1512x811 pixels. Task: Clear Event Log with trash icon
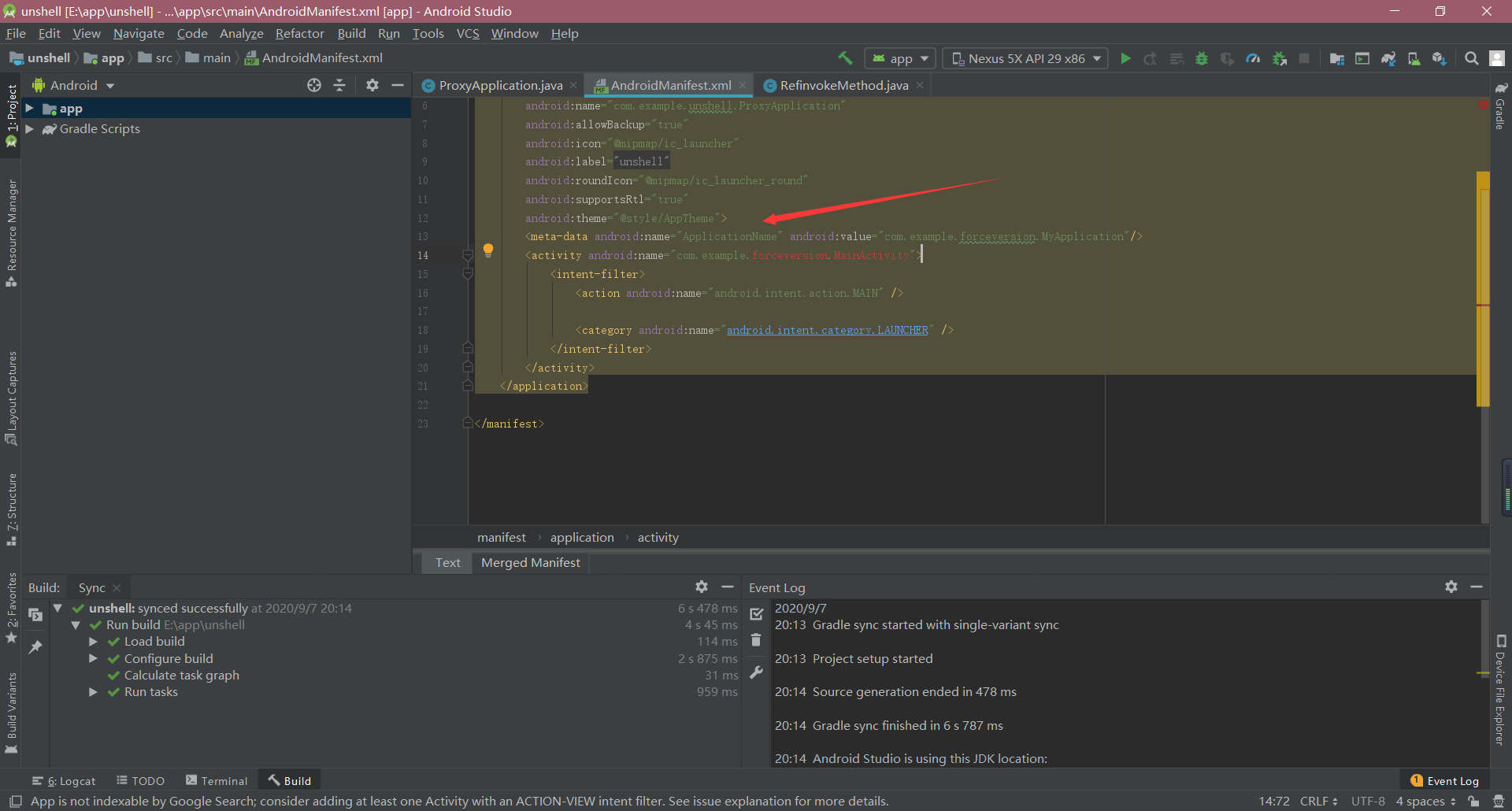coord(756,640)
